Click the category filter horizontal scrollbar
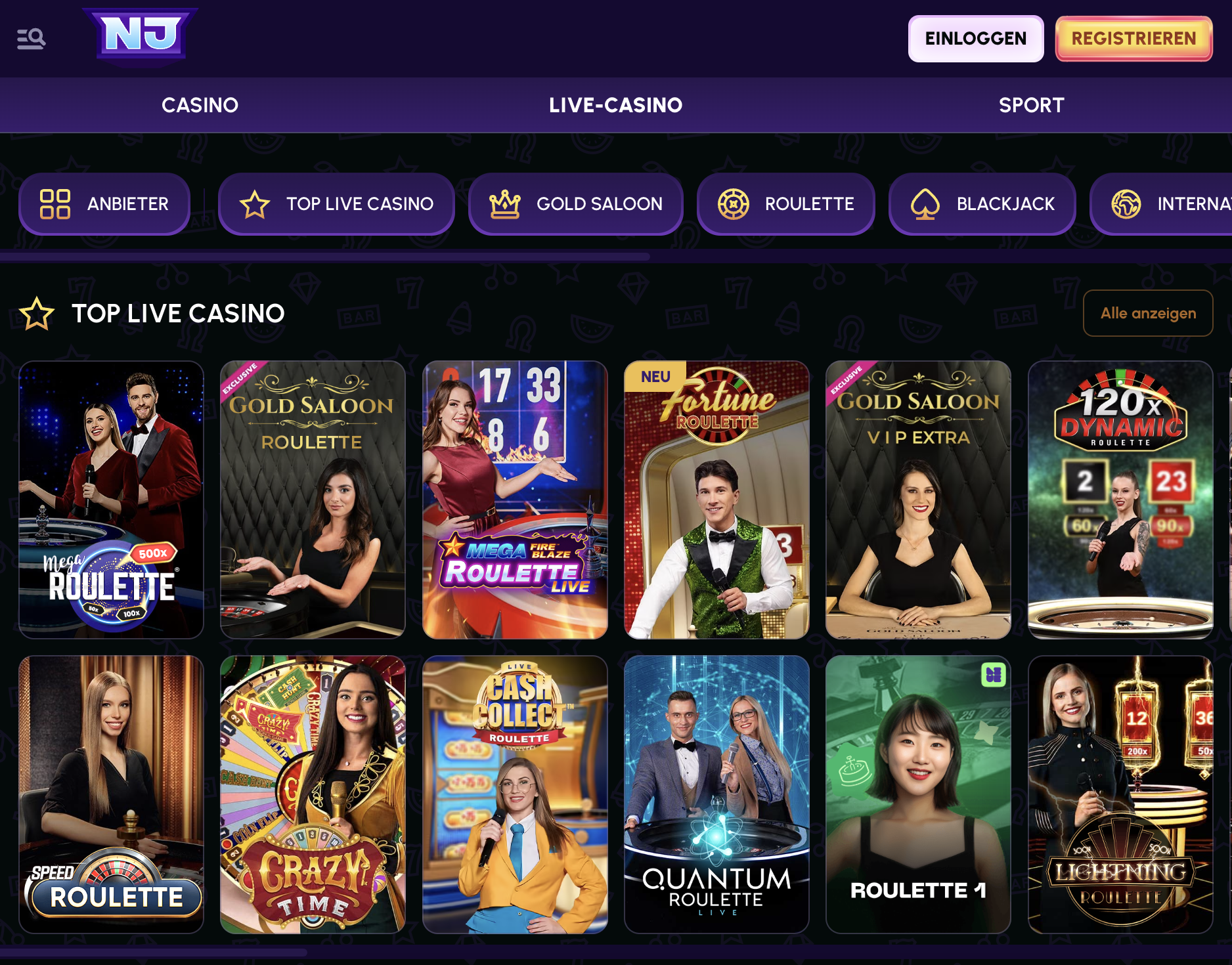The width and height of the screenshot is (1232, 965). 325,257
